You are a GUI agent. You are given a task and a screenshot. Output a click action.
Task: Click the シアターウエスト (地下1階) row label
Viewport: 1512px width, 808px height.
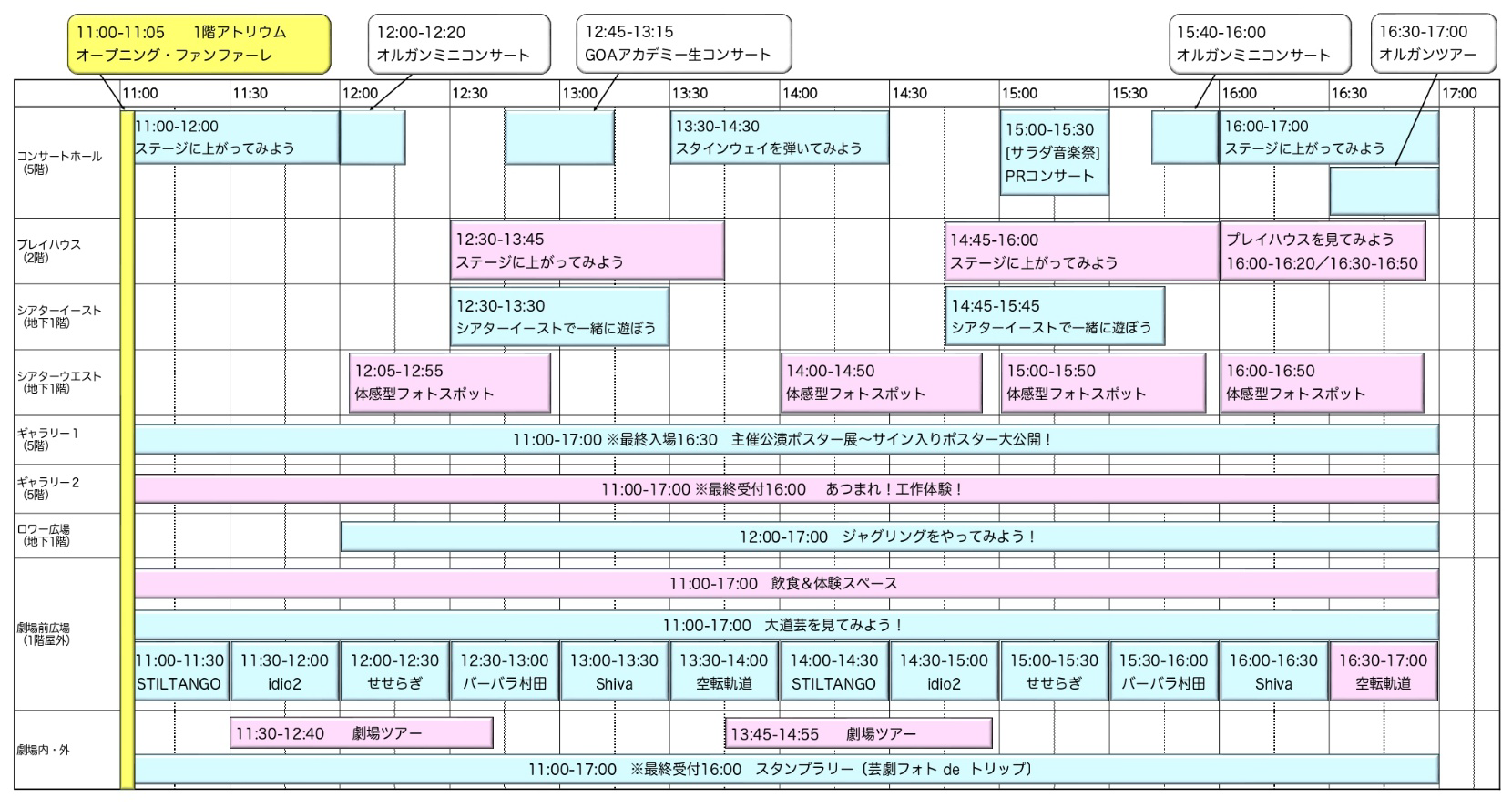(x=59, y=383)
